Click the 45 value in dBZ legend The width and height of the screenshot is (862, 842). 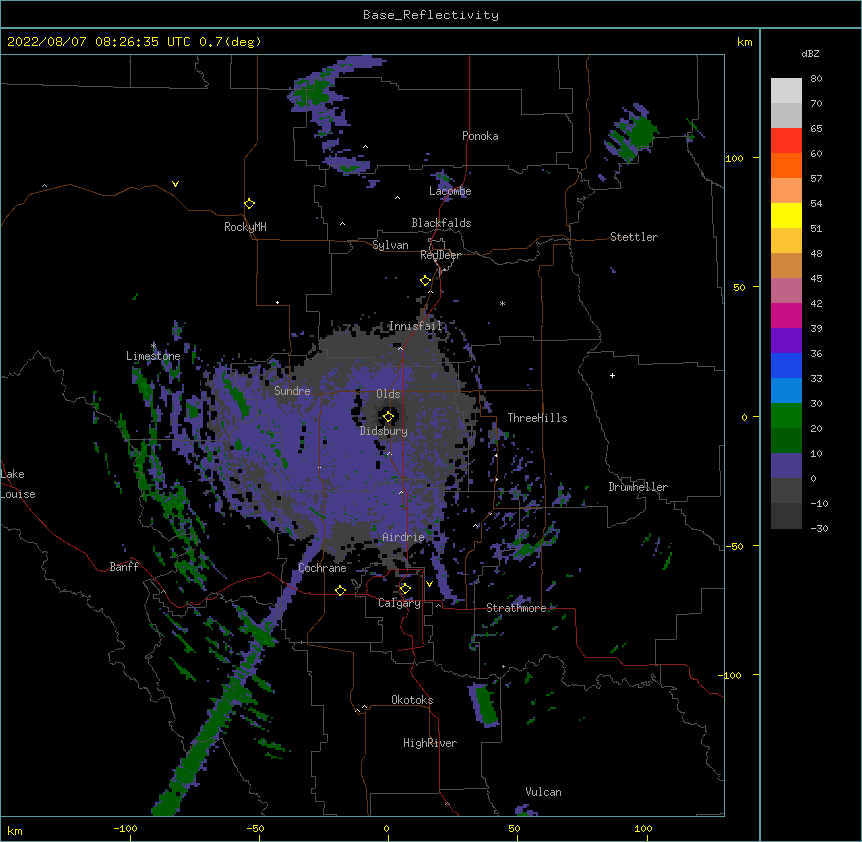816,279
